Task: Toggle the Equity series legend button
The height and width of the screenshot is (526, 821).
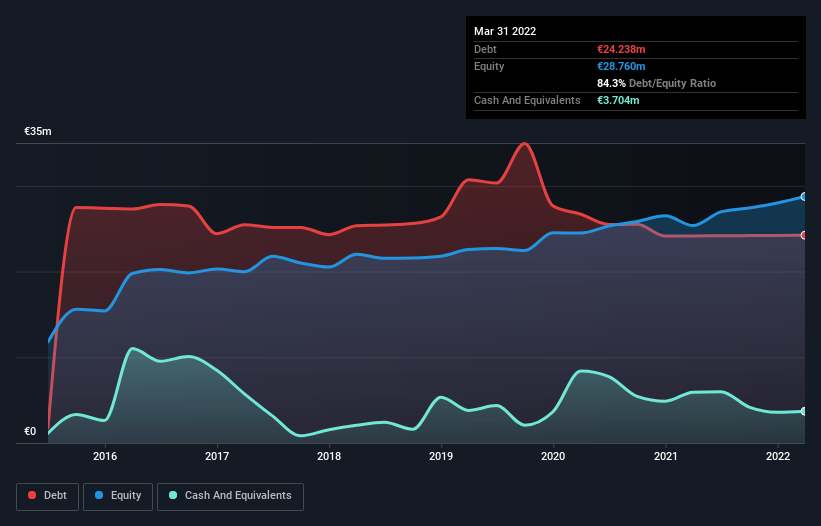Action: click(118, 496)
